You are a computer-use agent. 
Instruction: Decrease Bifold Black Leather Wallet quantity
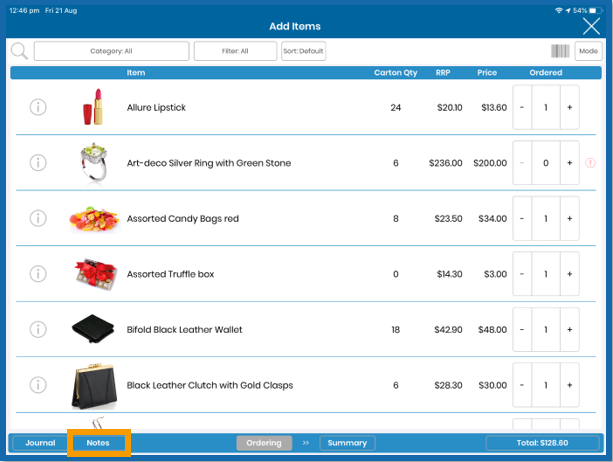coord(522,329)
